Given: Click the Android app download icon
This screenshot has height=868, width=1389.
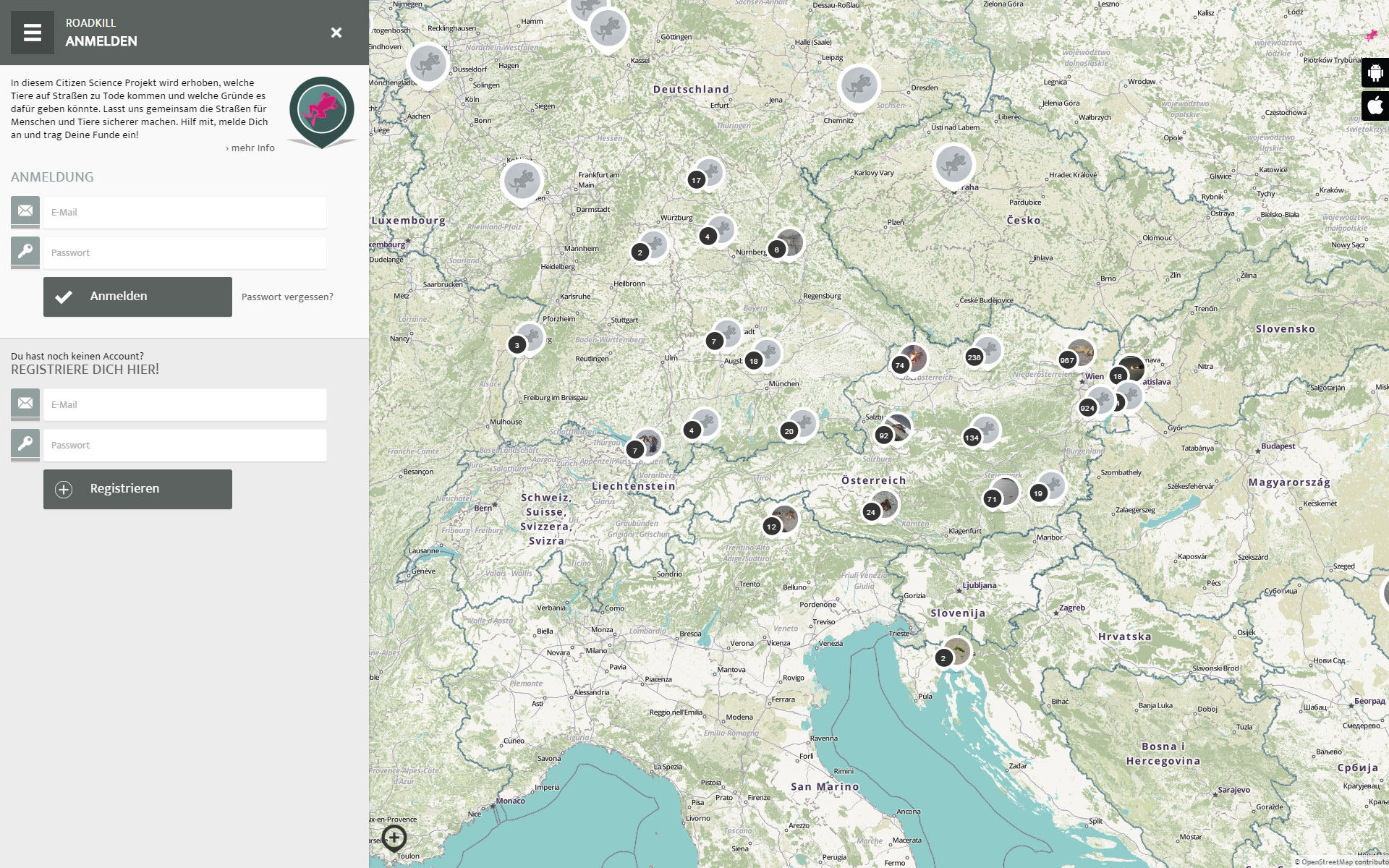Looking at the screenshot, I should [1375, 72].
